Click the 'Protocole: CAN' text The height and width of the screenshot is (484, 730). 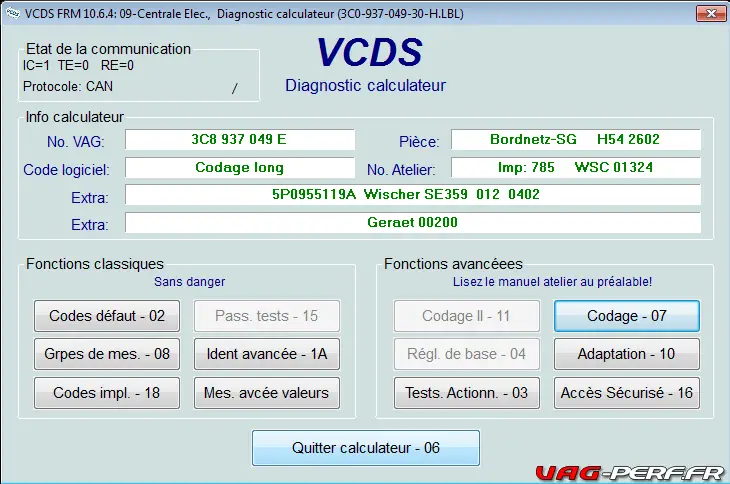click(68, 87)
